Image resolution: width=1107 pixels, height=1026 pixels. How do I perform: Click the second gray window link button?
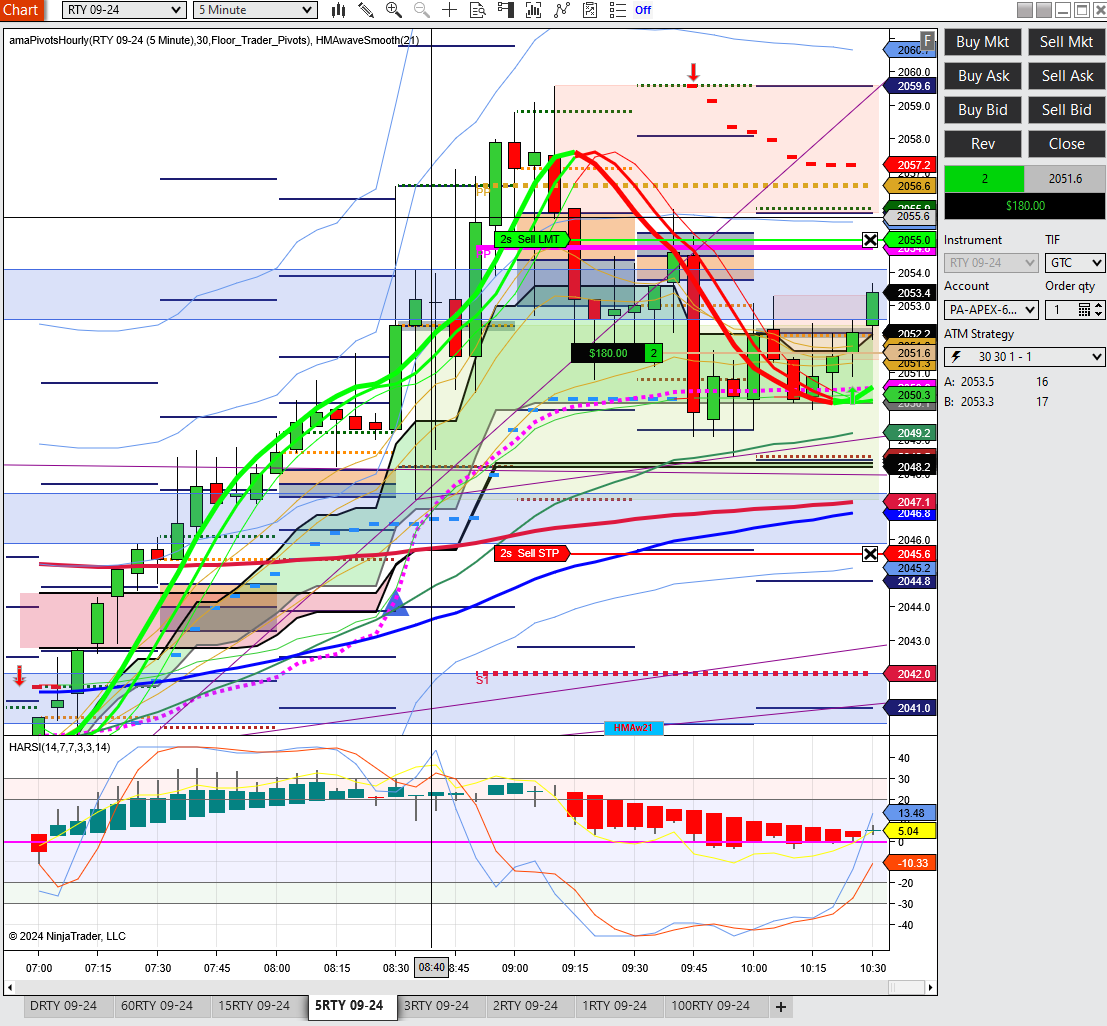(x=1044, y=10)
